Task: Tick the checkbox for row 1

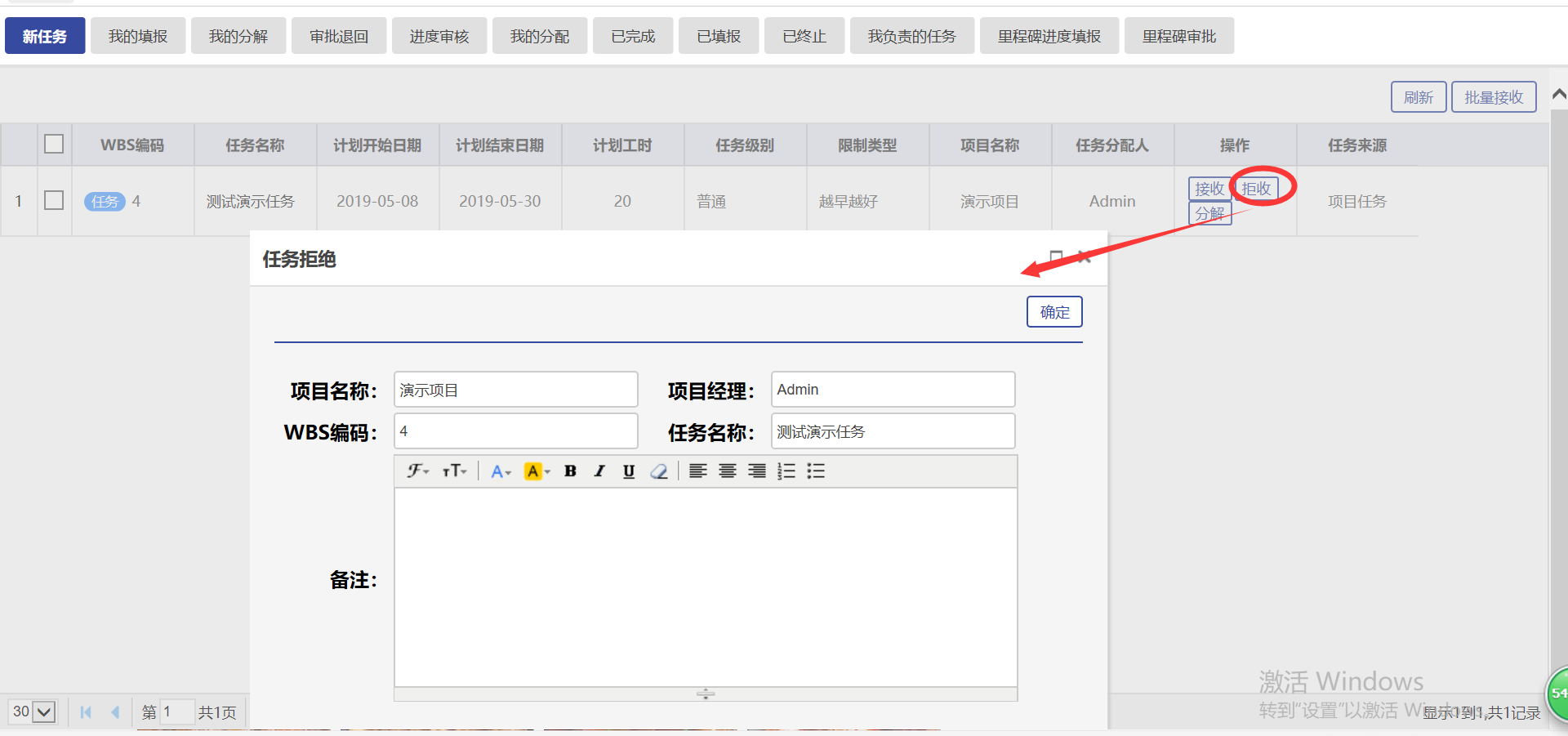Action: coord(54,201)
